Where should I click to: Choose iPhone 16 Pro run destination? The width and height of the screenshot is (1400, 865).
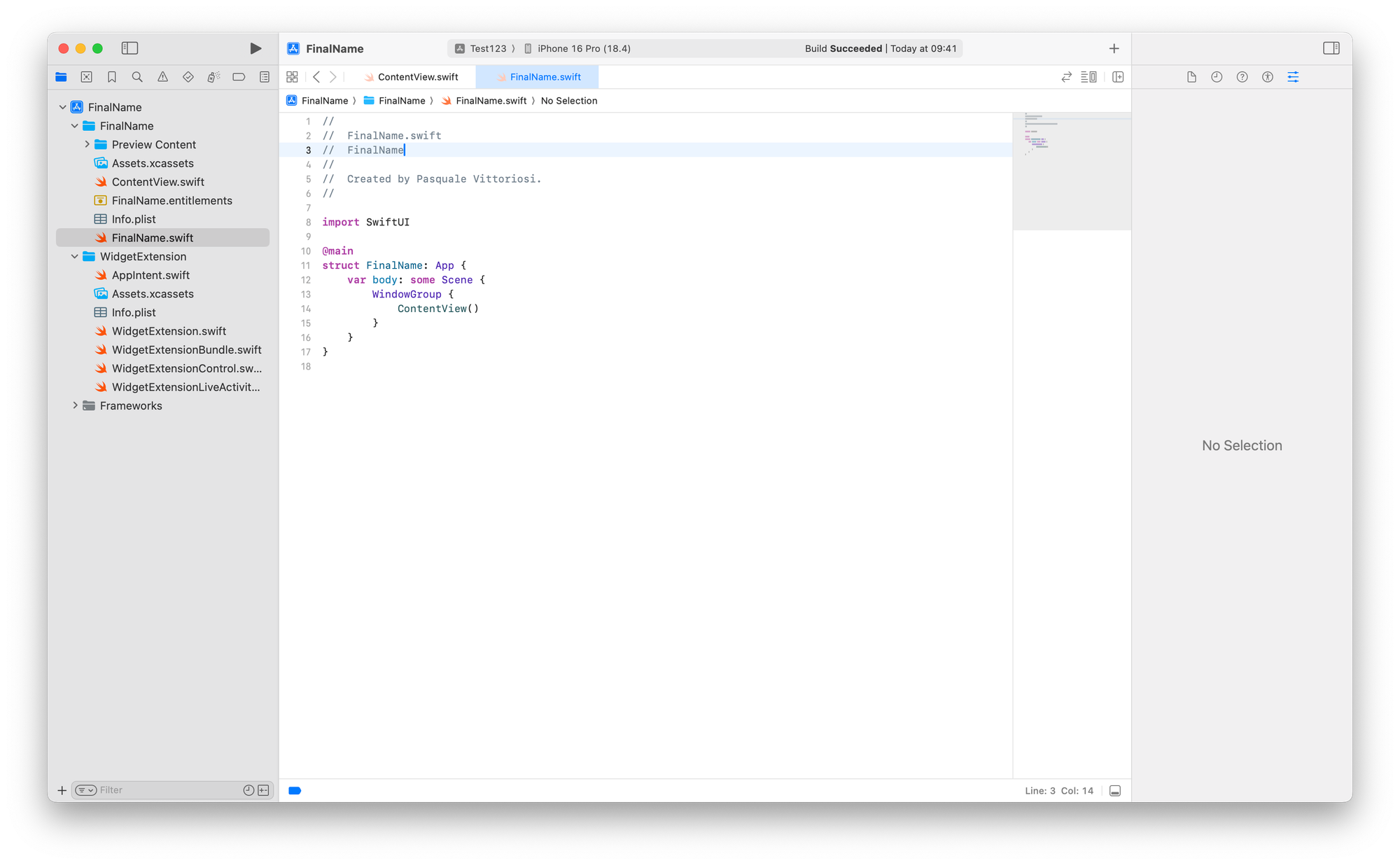coord(583,48)
